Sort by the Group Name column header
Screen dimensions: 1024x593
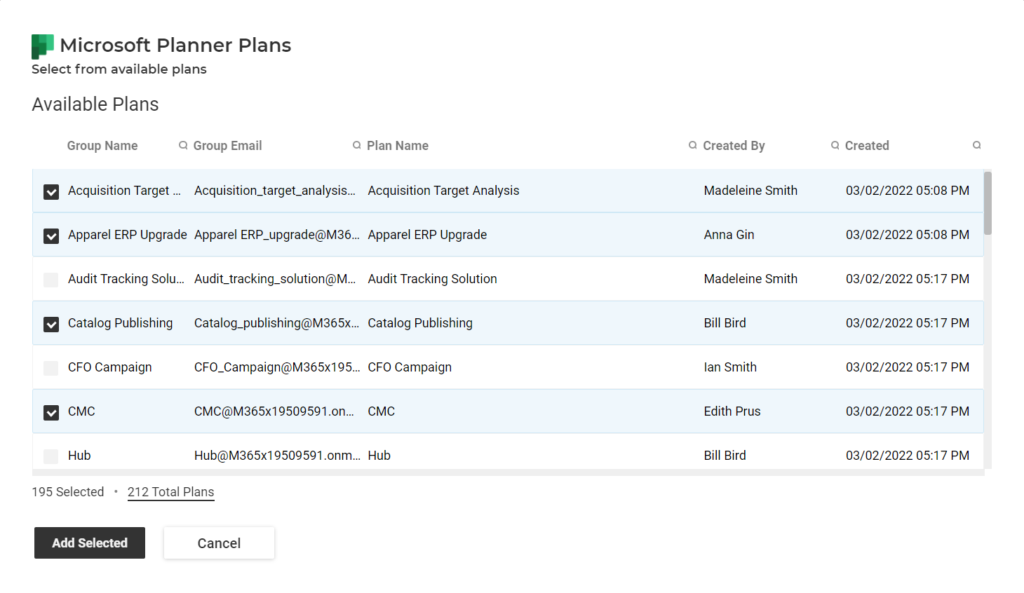[102, 145]
